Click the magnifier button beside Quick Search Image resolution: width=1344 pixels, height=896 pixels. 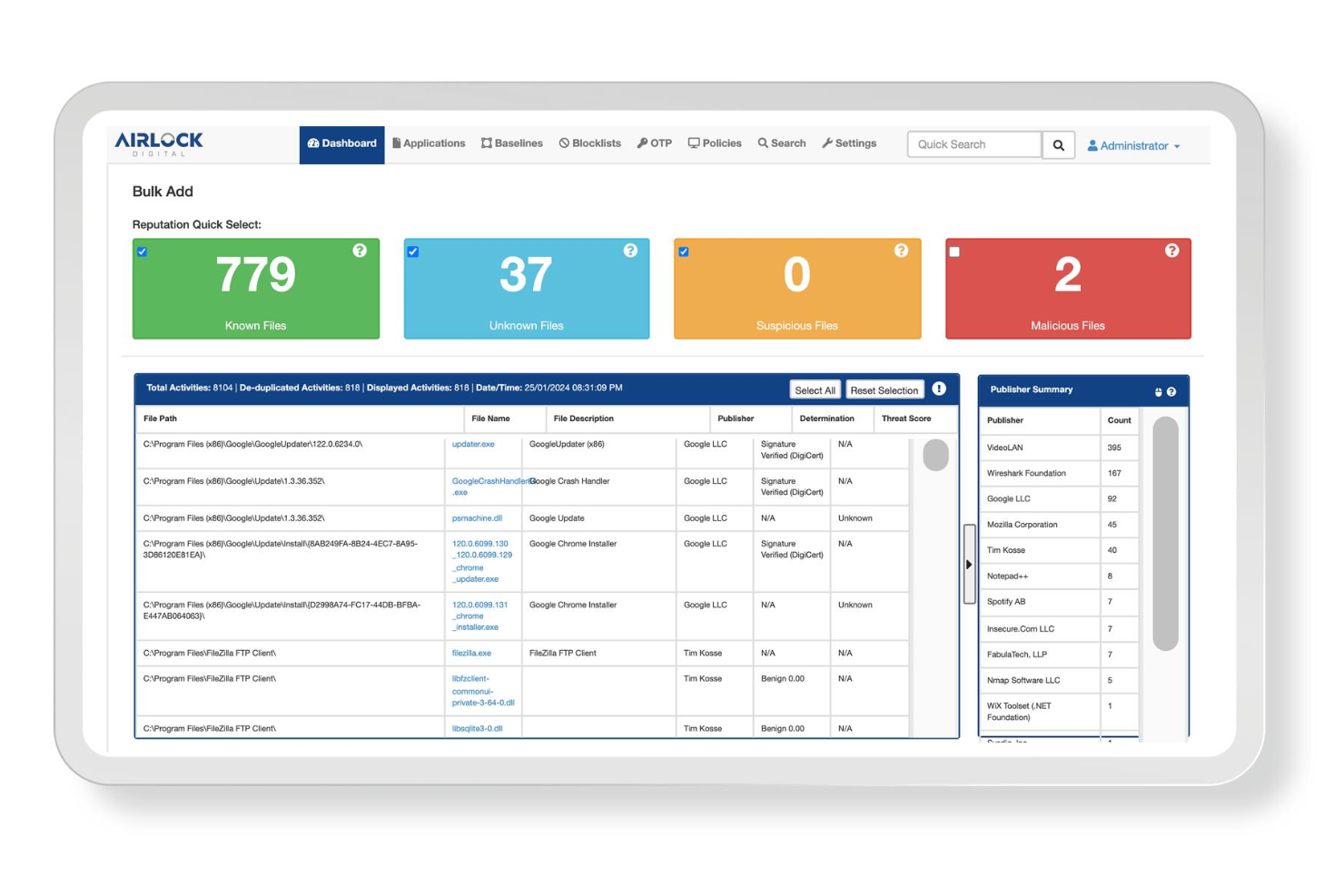(1058, 144)
